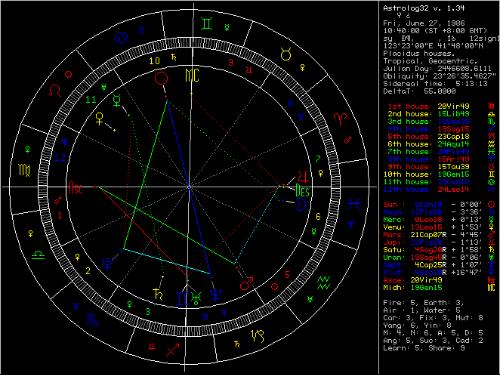Viewport: 500px width, 375px height.
Task: Click the green house number 3 label on the wheel
Action: (x=148, y=312)
